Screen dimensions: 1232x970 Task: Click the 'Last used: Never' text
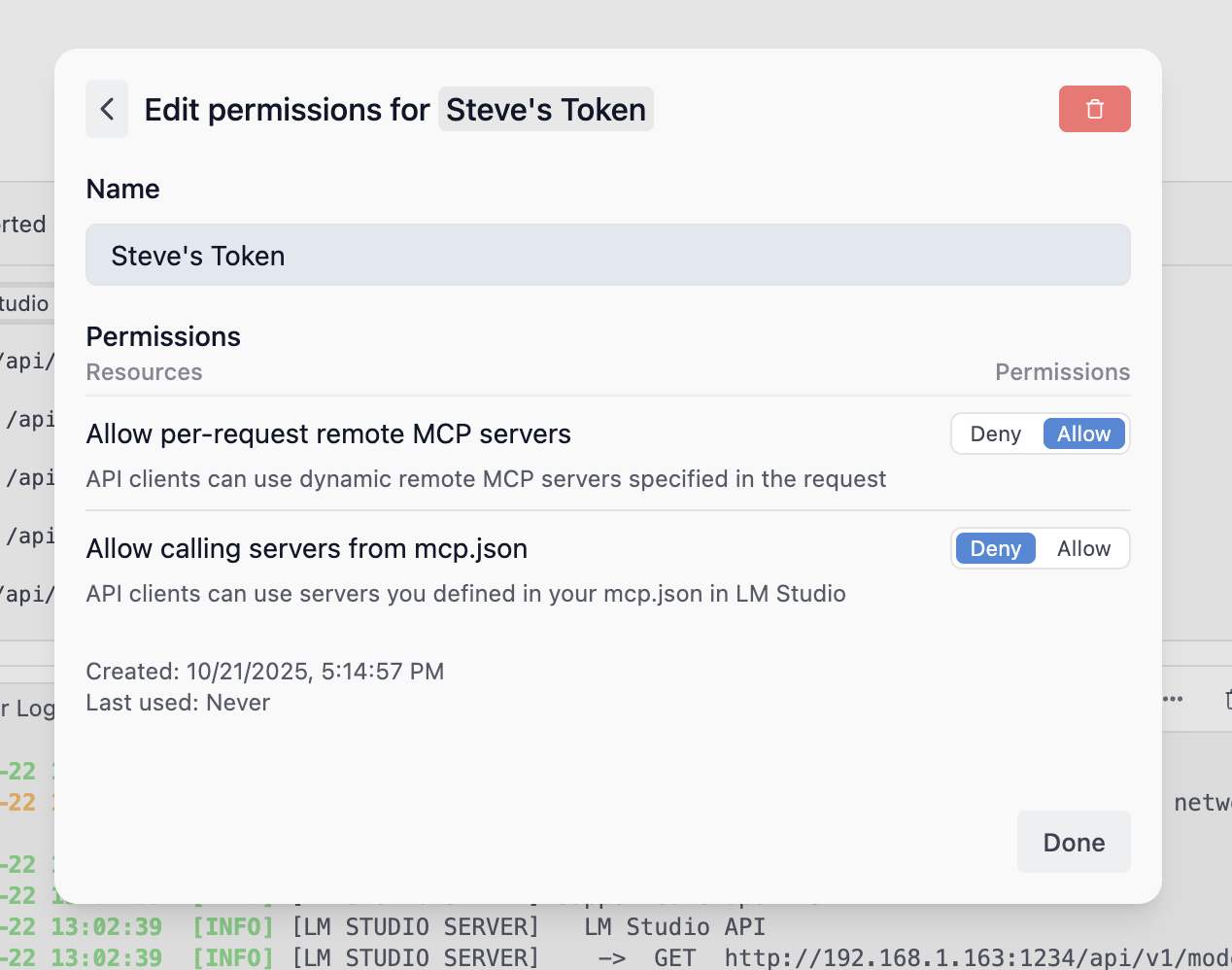pos(178,703)
